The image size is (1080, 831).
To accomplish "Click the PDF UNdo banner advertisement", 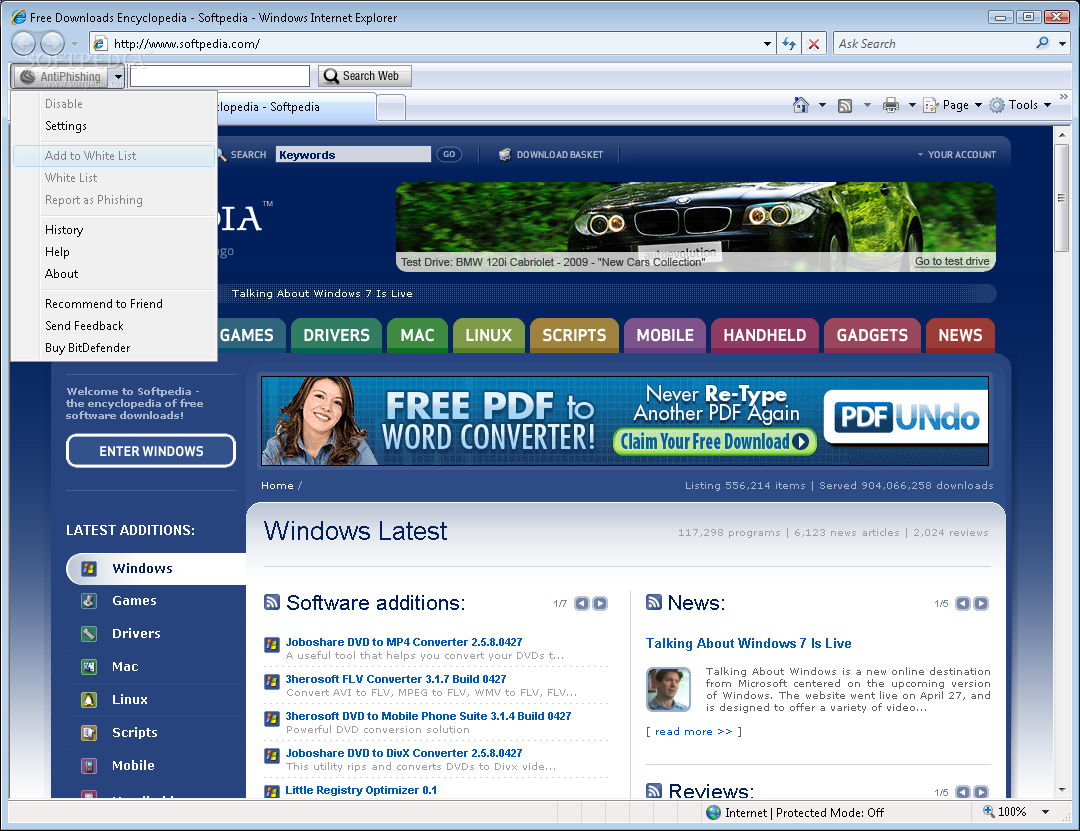I will pos(625,420).
